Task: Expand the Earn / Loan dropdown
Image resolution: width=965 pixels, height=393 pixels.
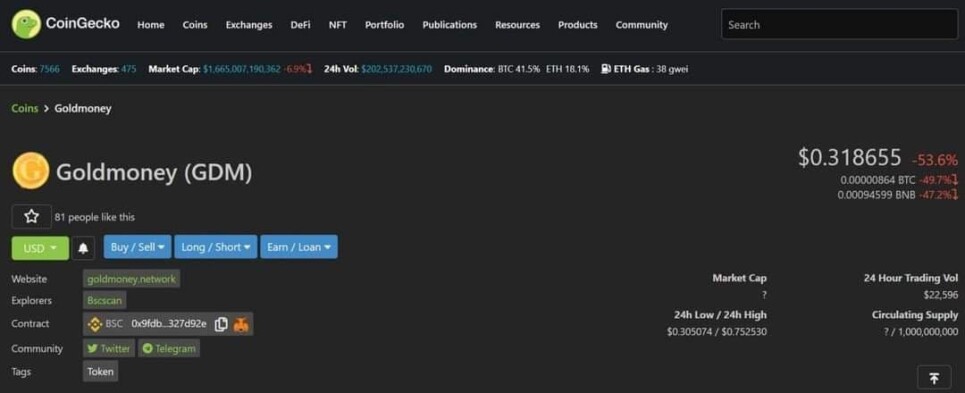Action: pos(299,247)
